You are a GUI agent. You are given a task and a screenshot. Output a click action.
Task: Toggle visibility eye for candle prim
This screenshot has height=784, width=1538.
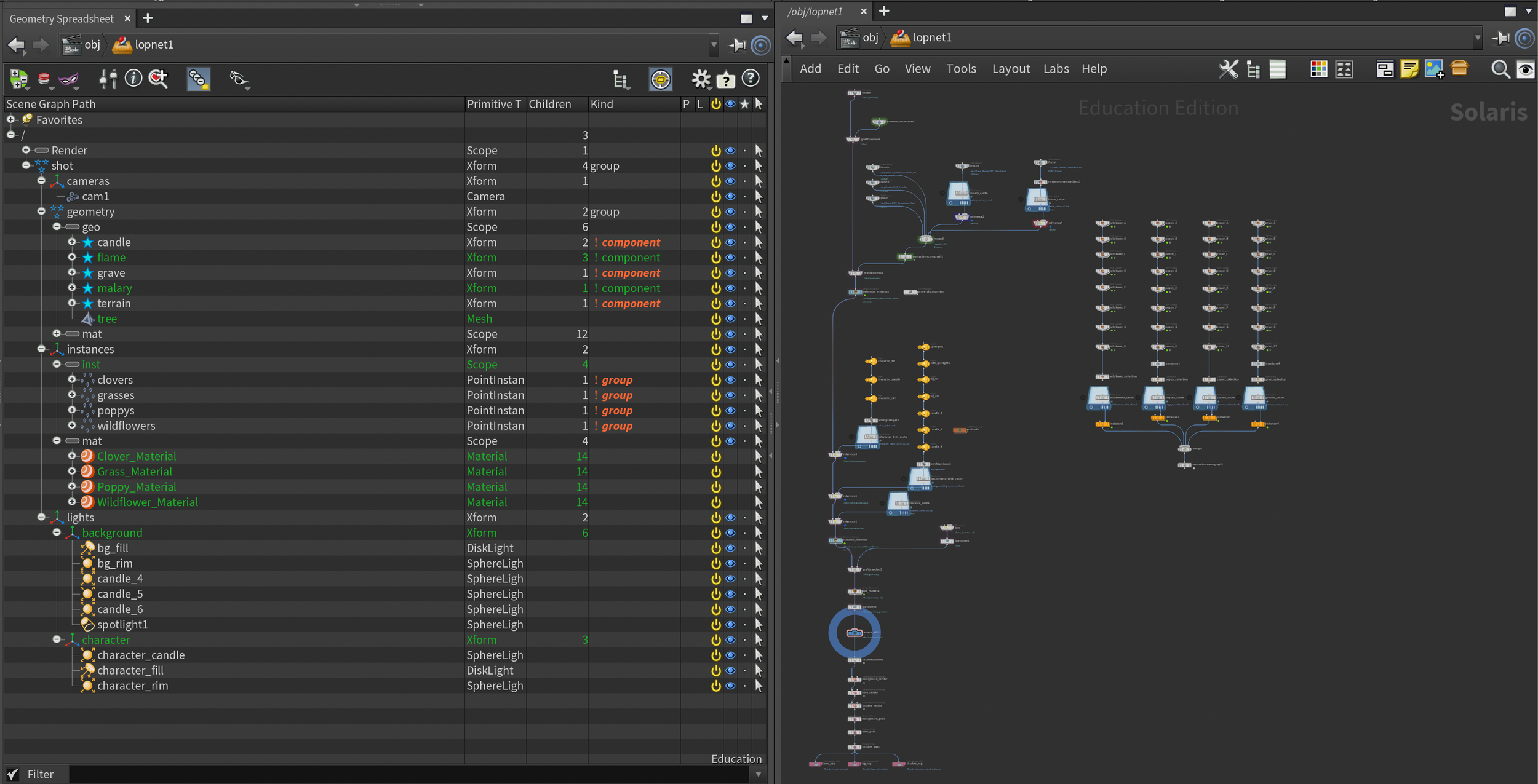click(730, 242)
